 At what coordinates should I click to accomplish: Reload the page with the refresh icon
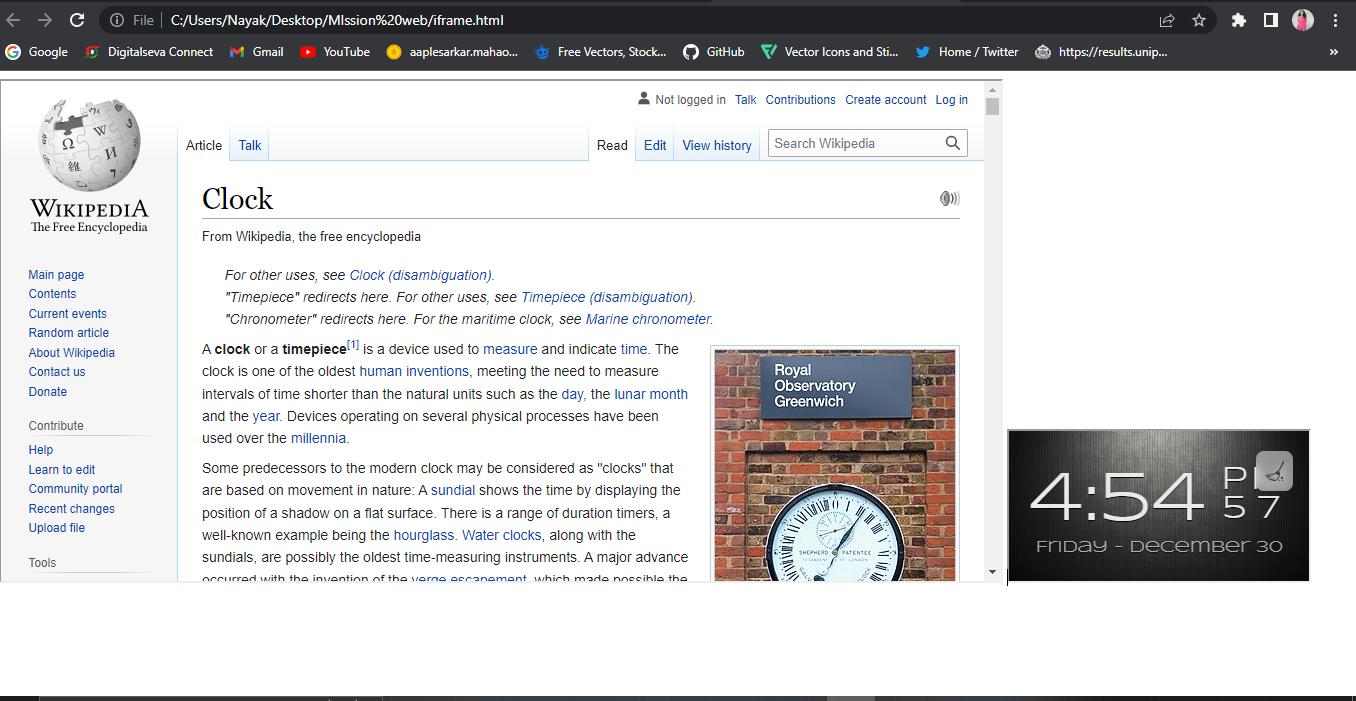(76, 19)
